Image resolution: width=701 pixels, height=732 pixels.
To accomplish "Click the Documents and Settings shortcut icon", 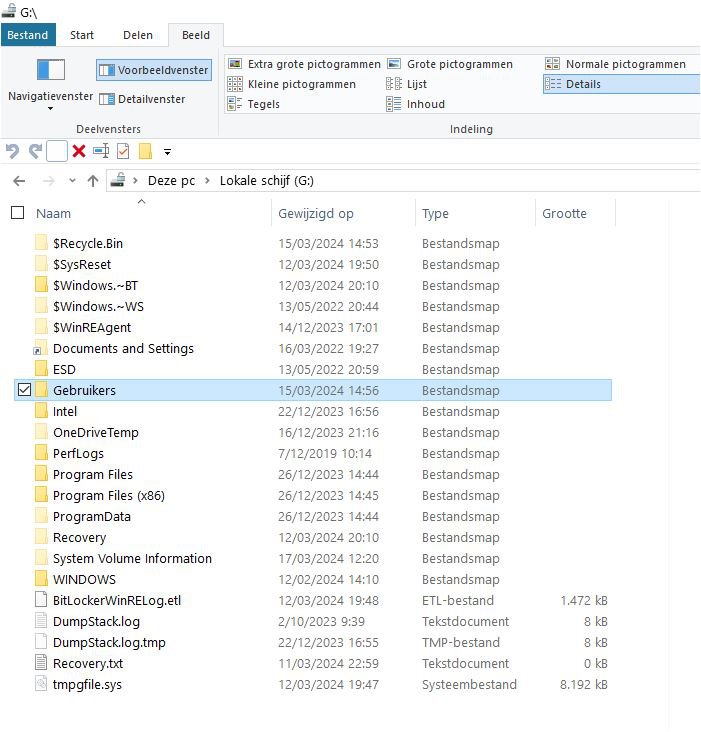I will point(40,348).
